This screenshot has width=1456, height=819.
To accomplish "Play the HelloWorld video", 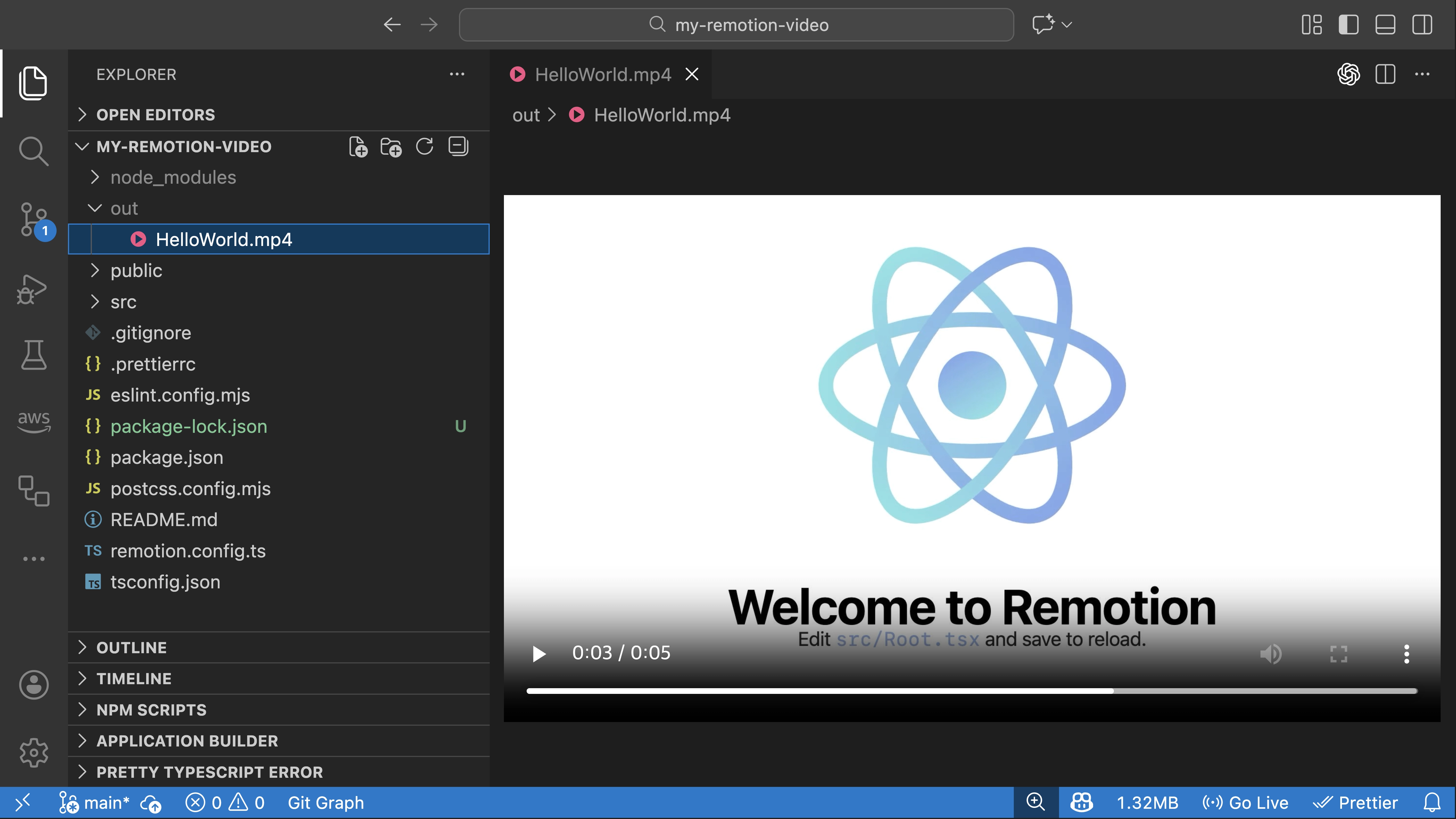I will pos(539,654).
